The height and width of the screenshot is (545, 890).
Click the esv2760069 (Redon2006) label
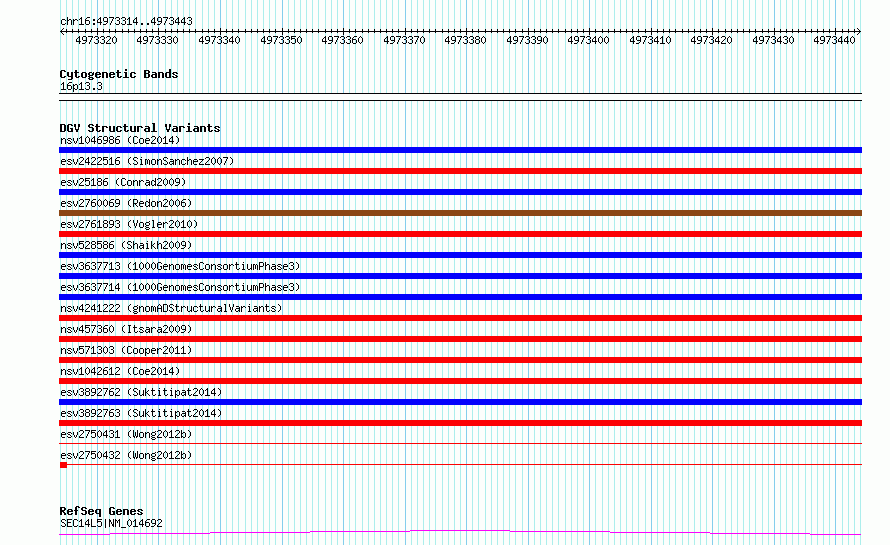coord(126,203)
